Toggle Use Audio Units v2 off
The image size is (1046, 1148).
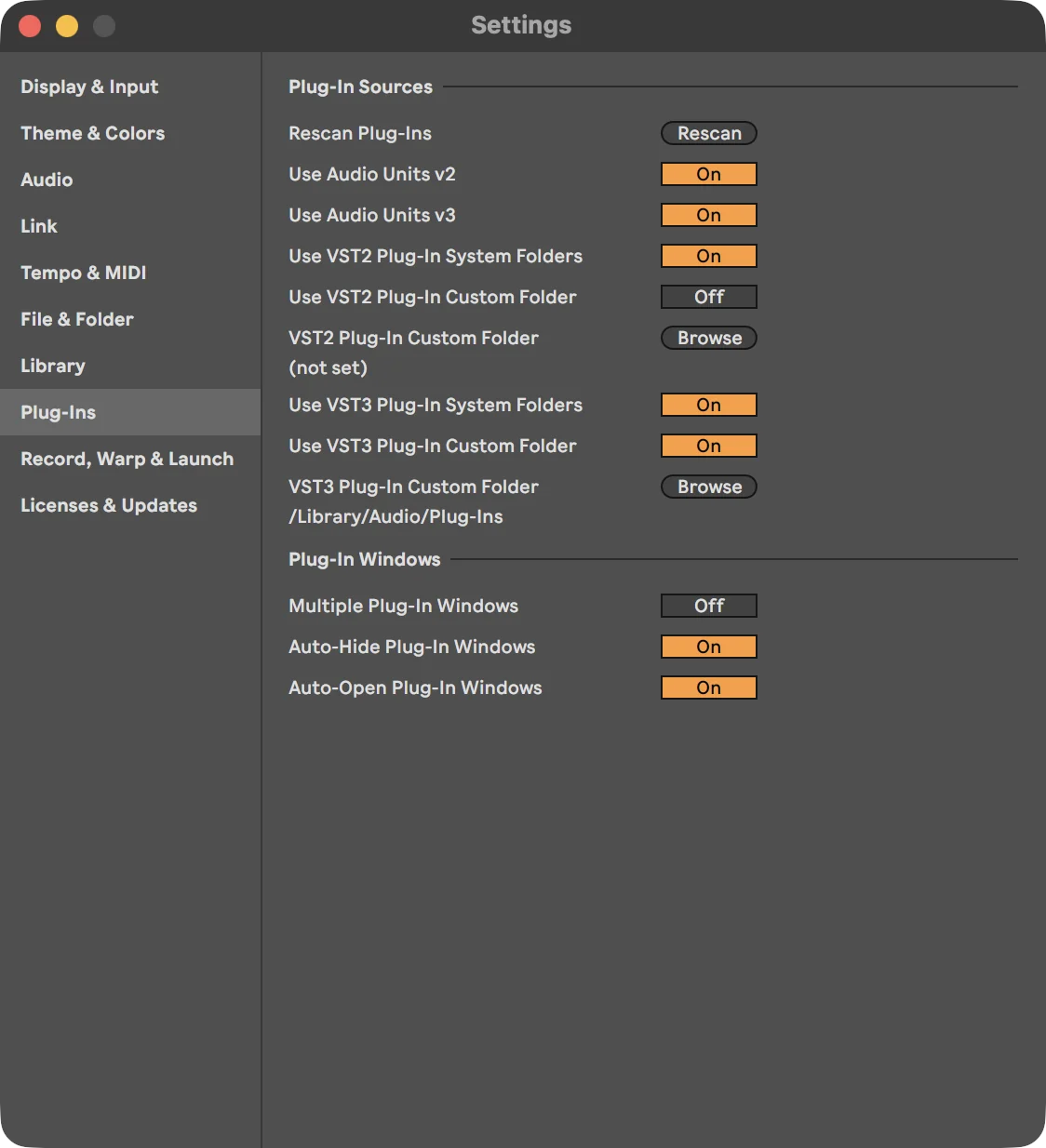709,174
